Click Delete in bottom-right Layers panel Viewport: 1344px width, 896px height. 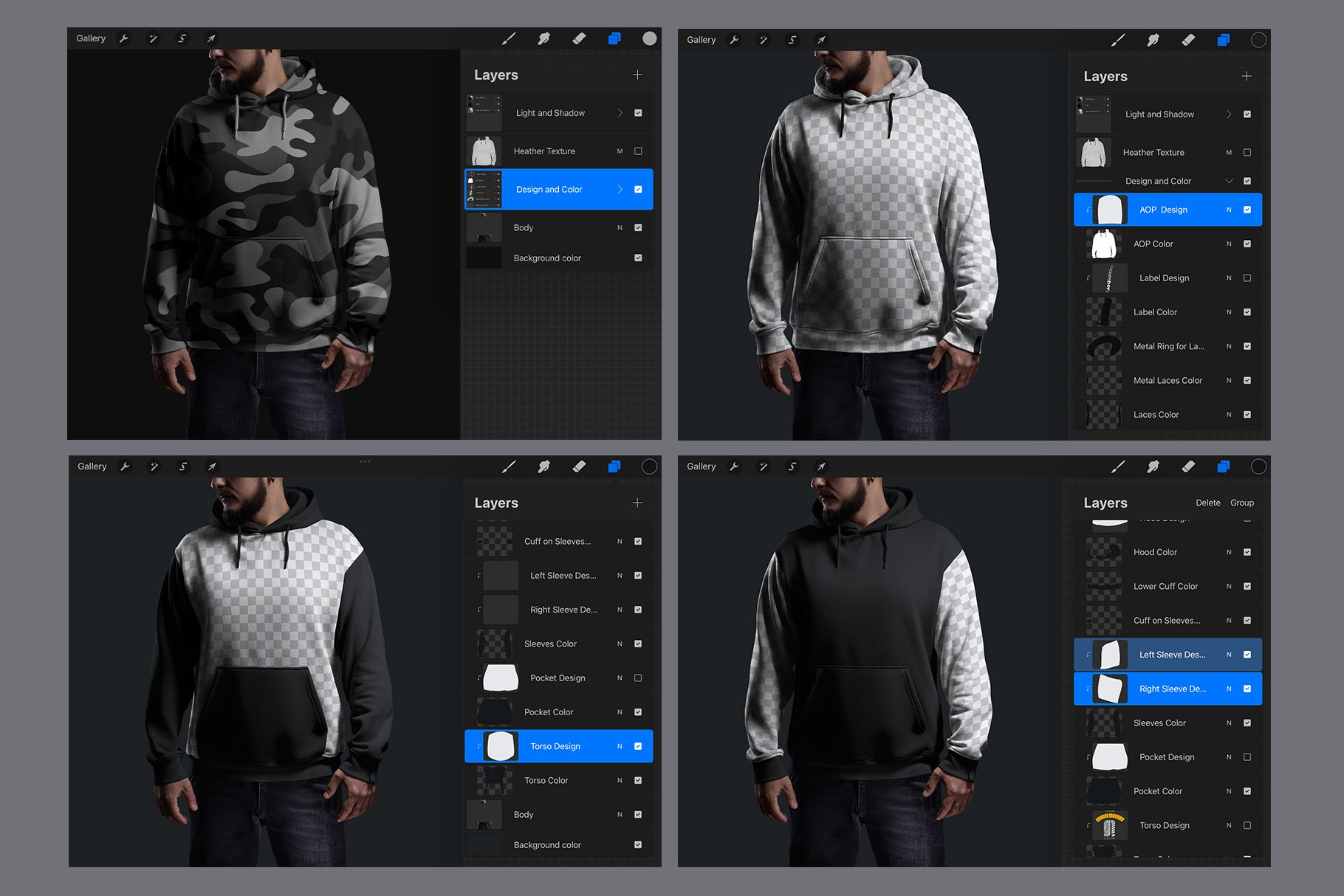coord(1208,503)
